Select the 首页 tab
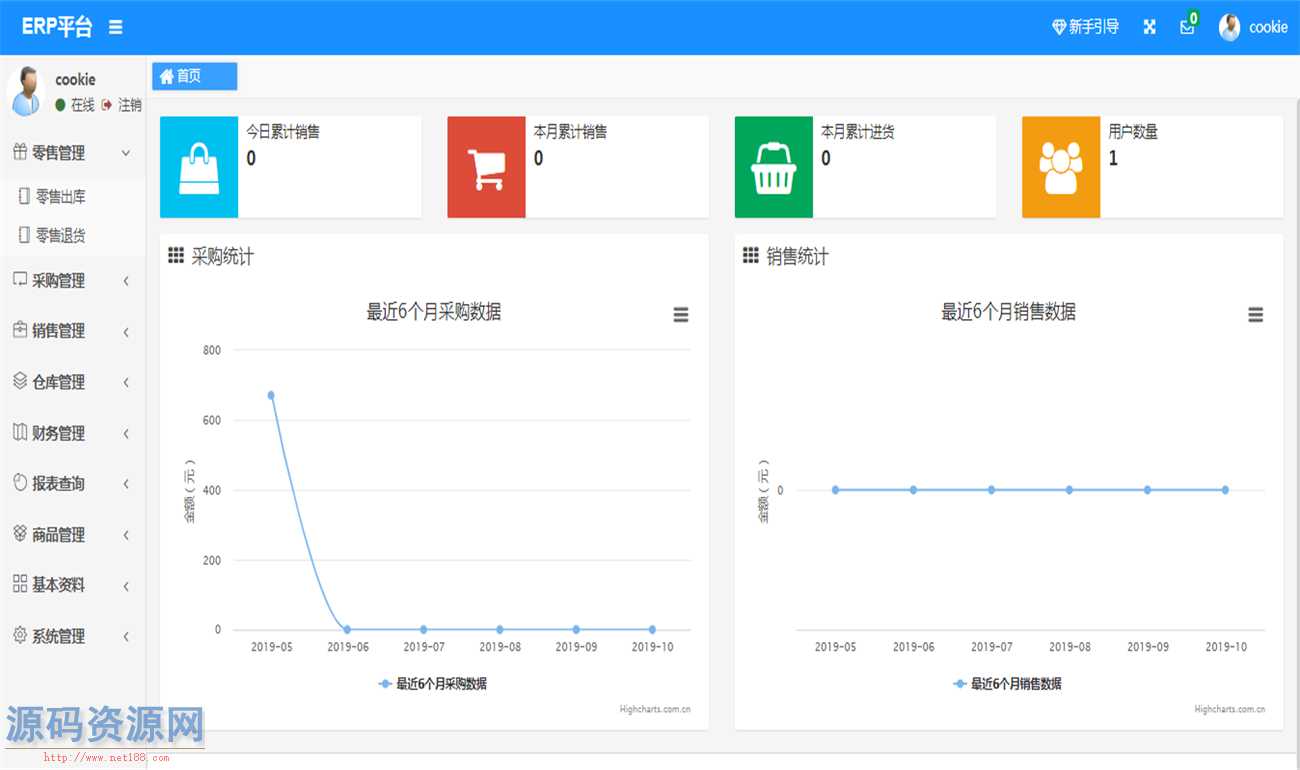Image resolution: width=1300 pixels, height=770 pixels. point(194,76)
